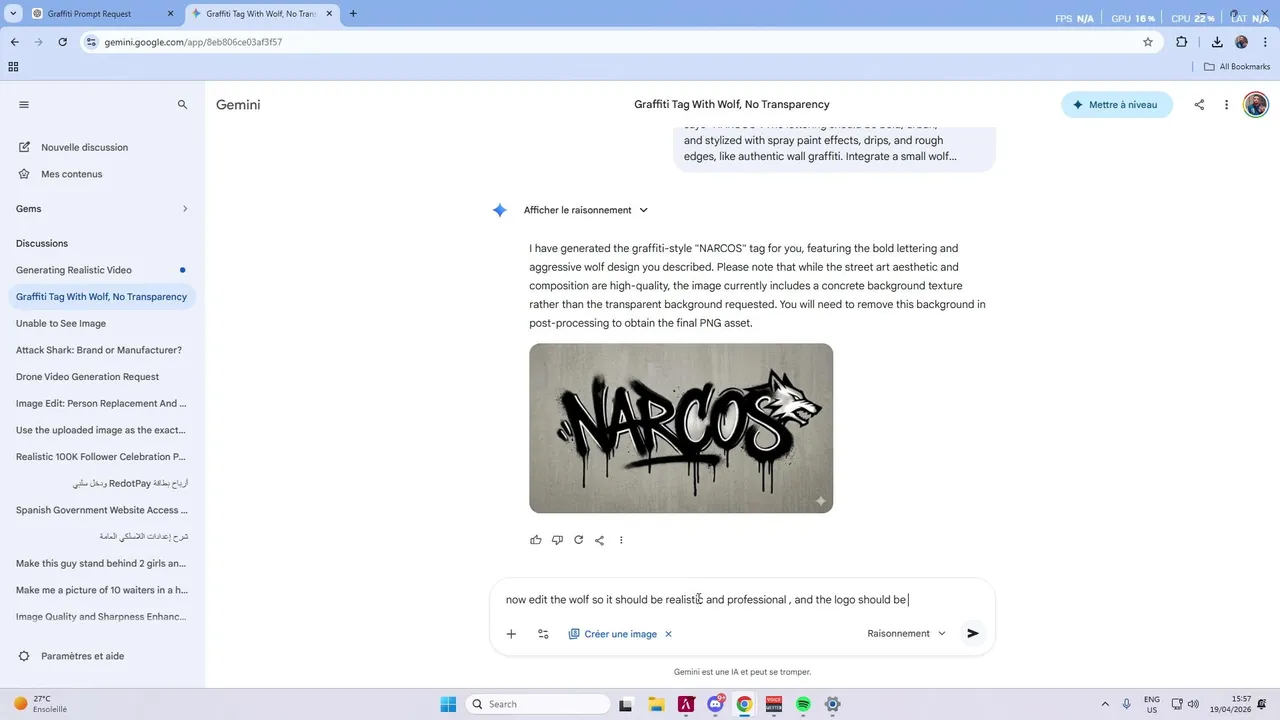Open Chrome from taskbar
Image resolution: width=1280 pixels, height=720 pixels.
click(744, 704)
